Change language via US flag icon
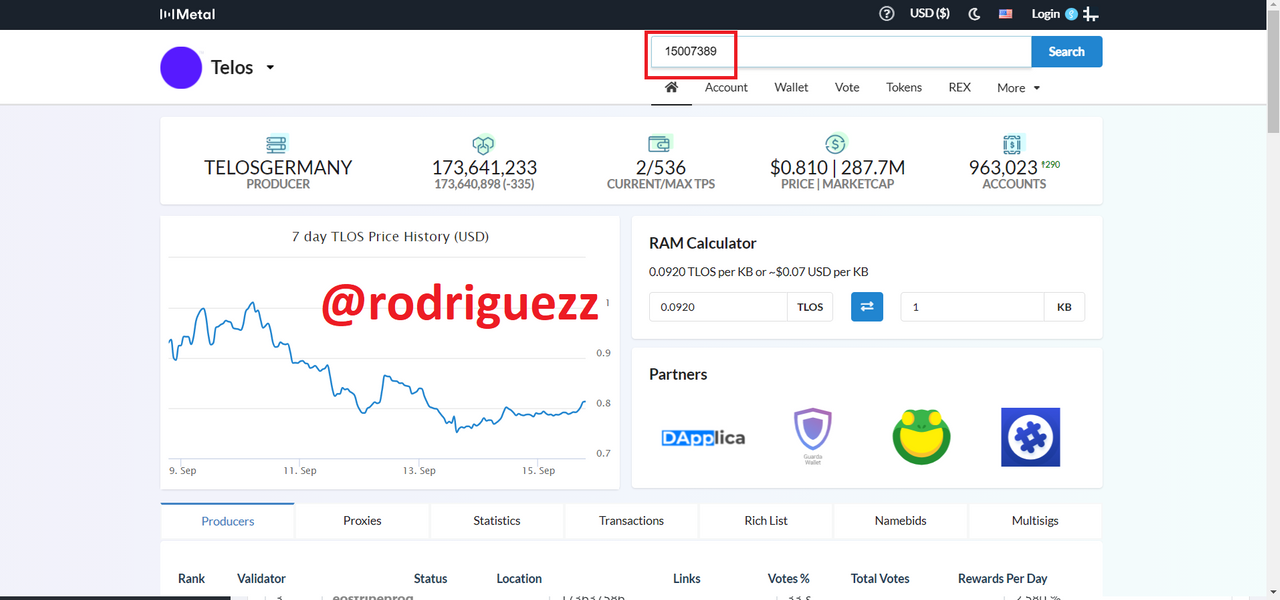This screenshot has width=1280, height=600. [1006, 14]
